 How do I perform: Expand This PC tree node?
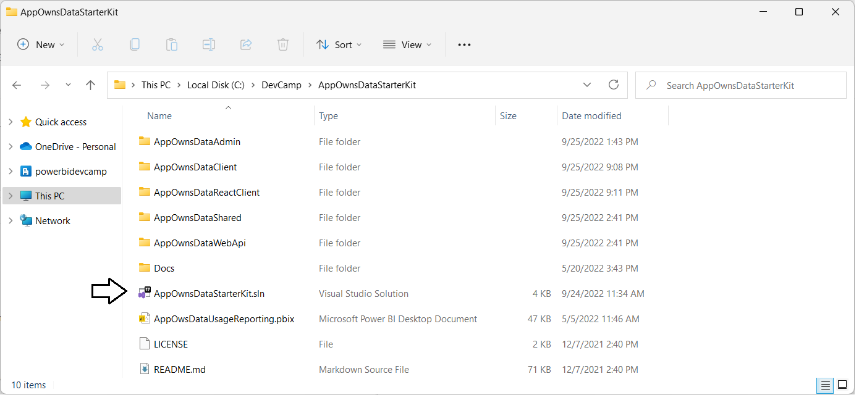[x=10, y=196]
